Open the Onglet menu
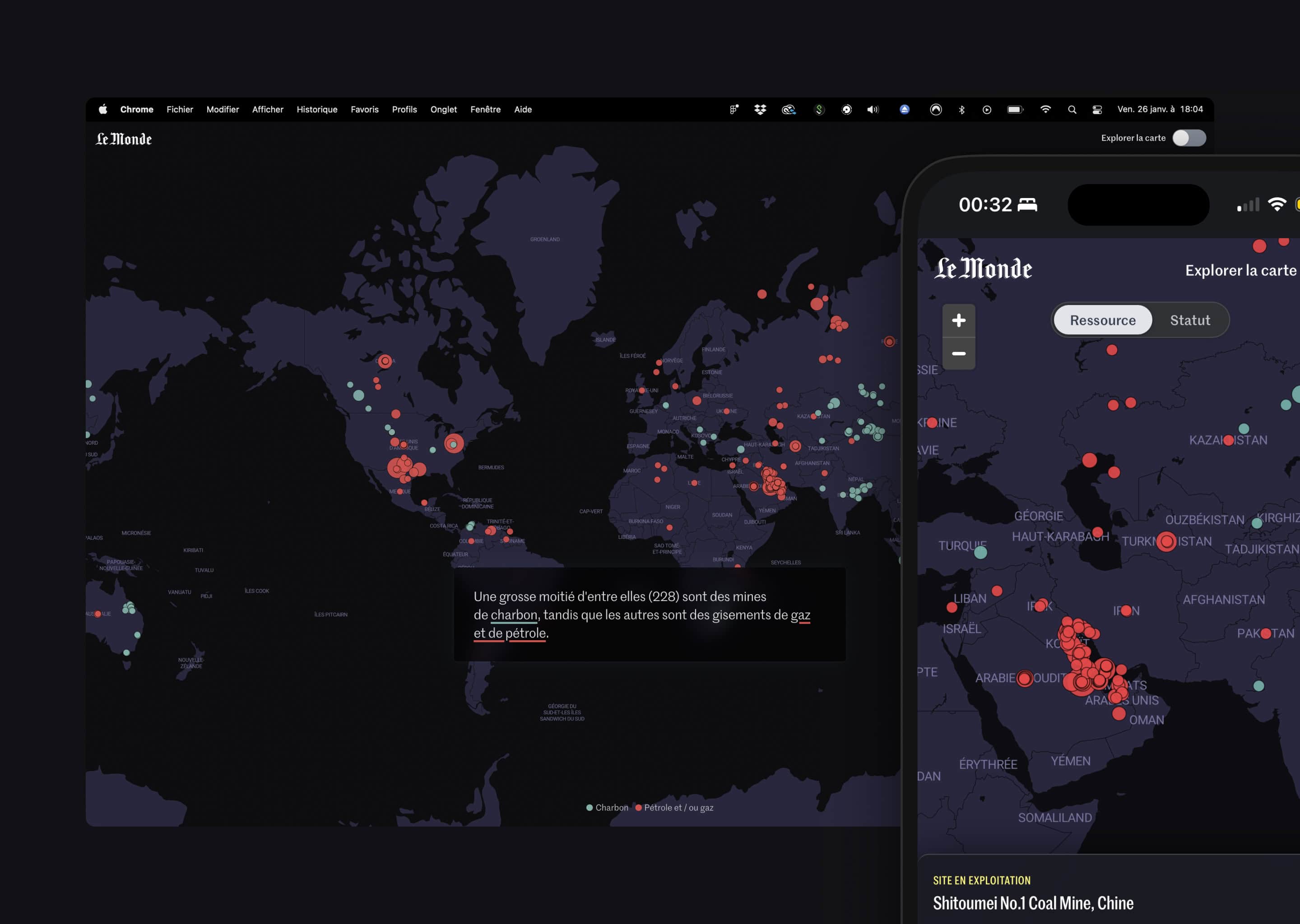Screen dimensions: 1300x924 click(x=443, y=109)
